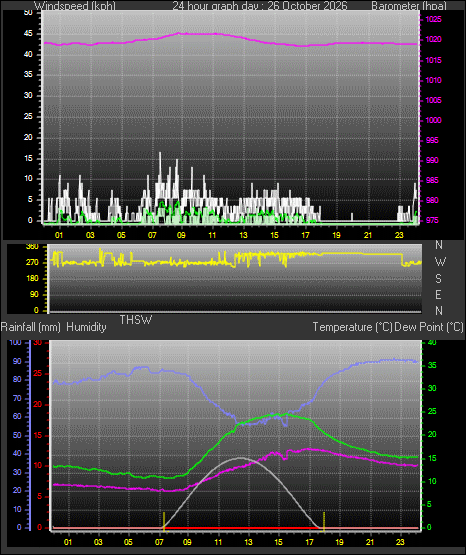Click the 270 wind direction scale value

[x=33, y=263]
